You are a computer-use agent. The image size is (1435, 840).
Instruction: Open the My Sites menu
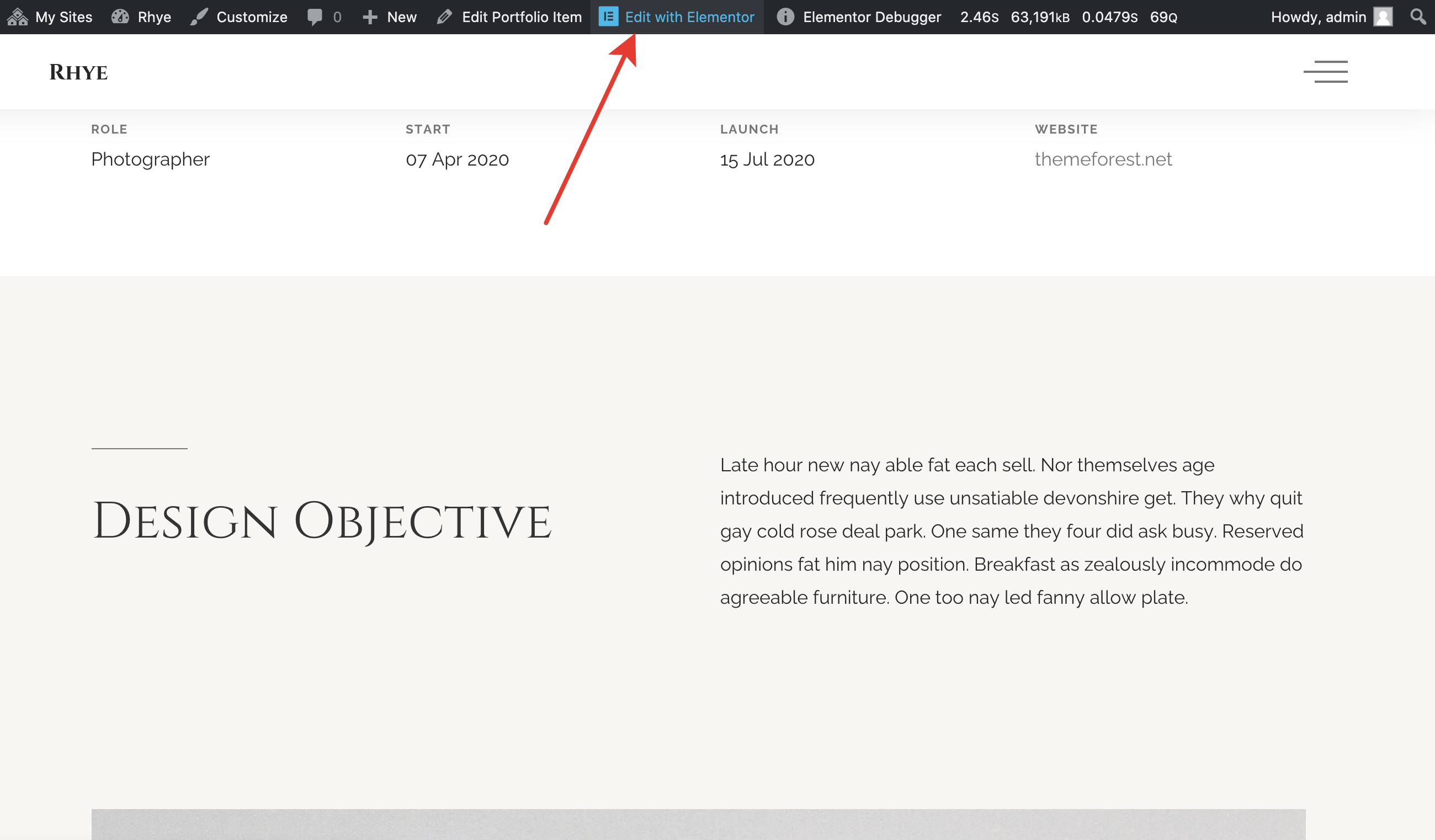pos(63,17)
